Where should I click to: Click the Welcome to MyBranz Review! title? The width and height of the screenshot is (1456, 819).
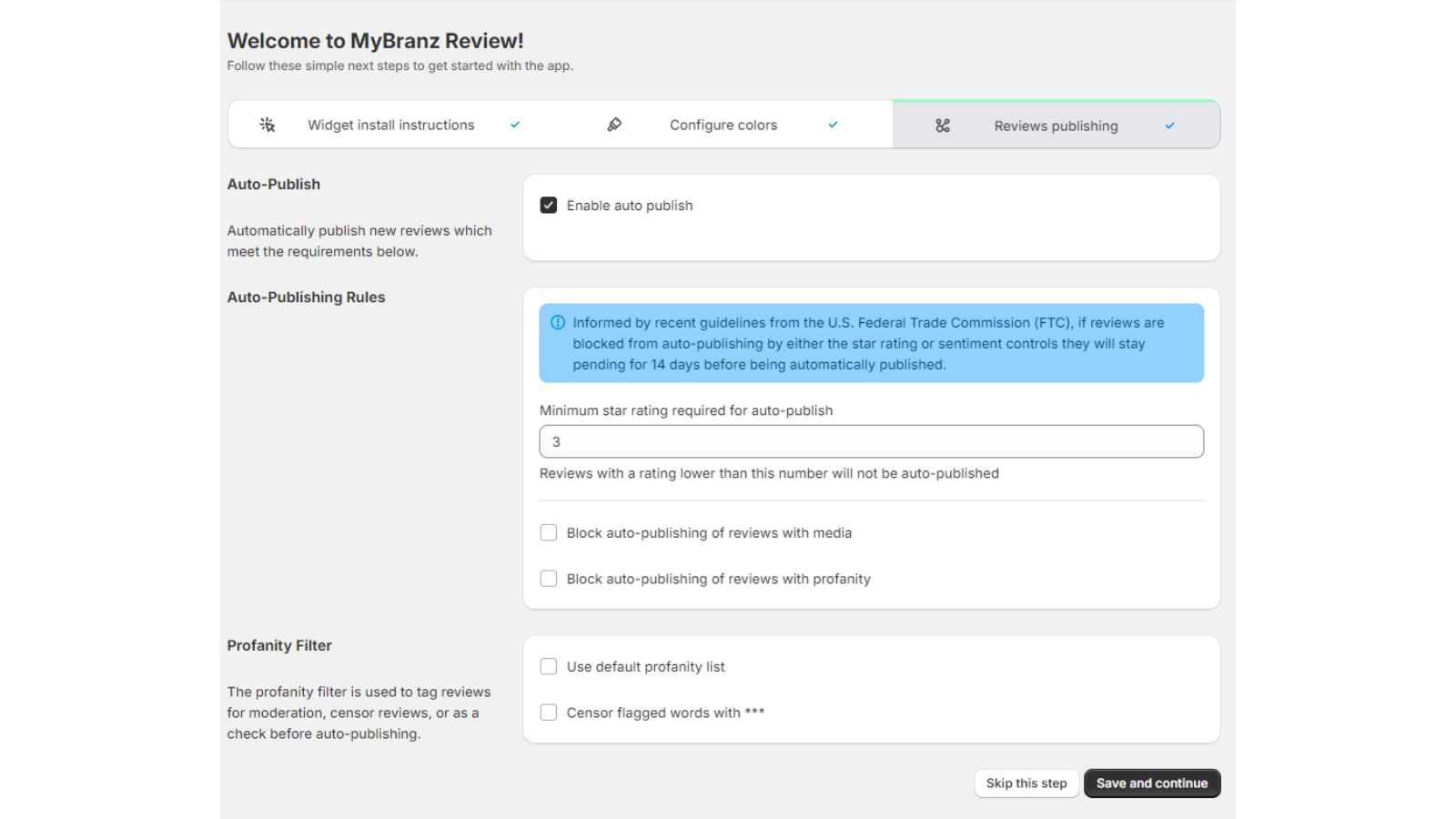pyautogui.click(x=375, y=41)
